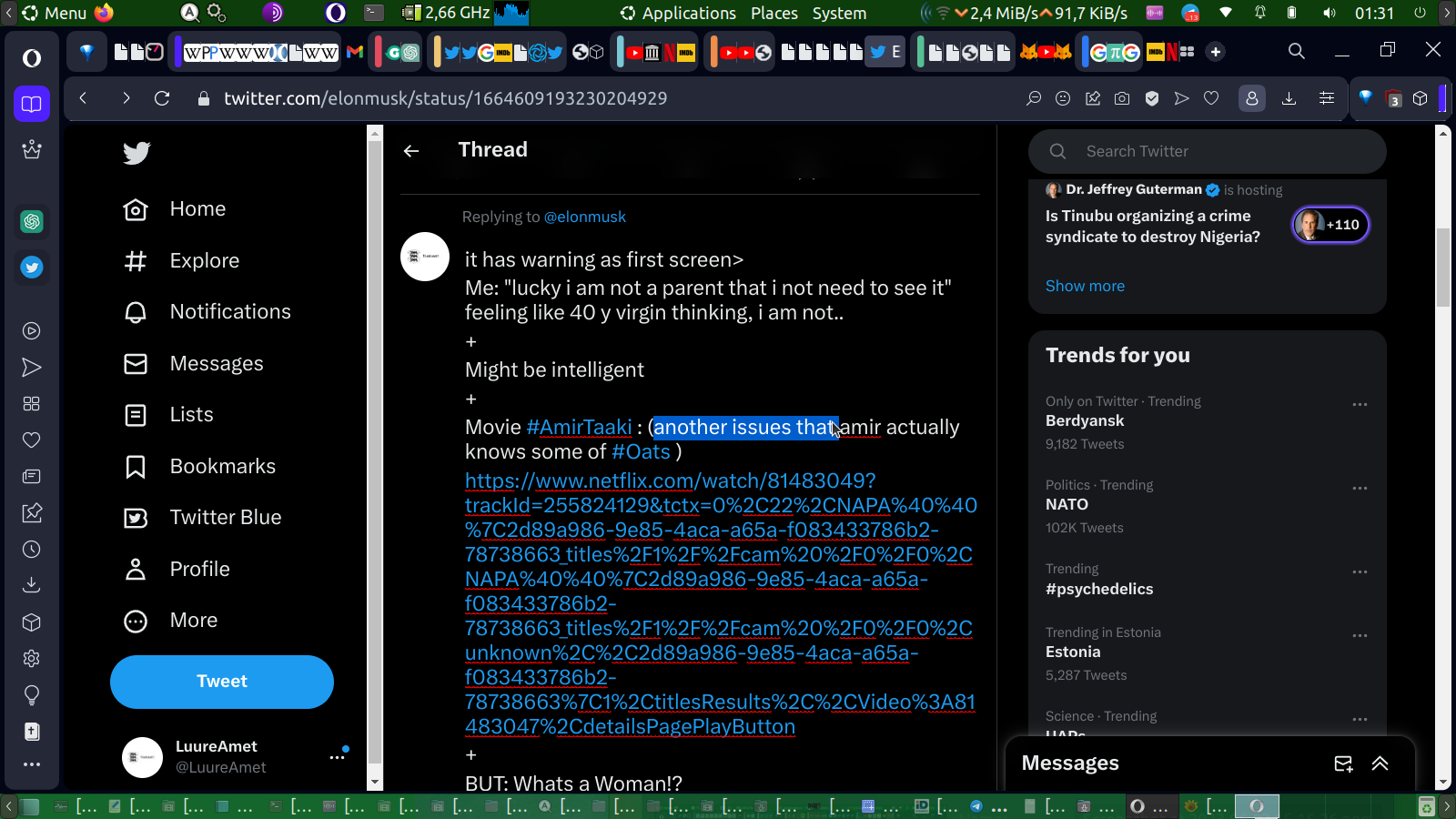The height and width of the screenshot is (819, 1456).
Task: Open more options for #psychedelics trend
Action: click(1360, 571)
